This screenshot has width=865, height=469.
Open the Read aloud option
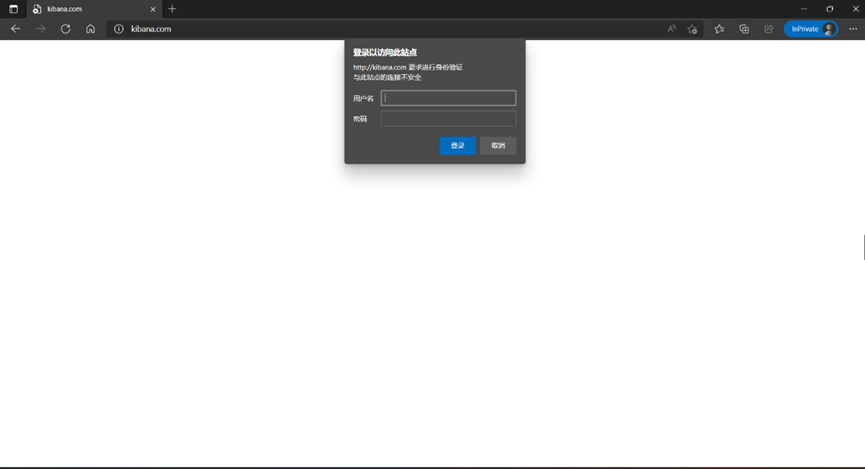671,29
